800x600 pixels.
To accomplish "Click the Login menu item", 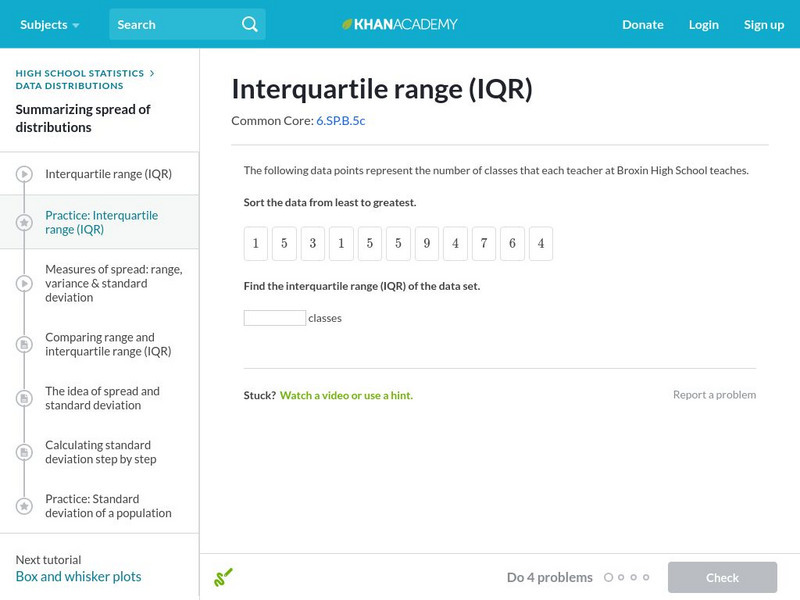I will [703, 24].
